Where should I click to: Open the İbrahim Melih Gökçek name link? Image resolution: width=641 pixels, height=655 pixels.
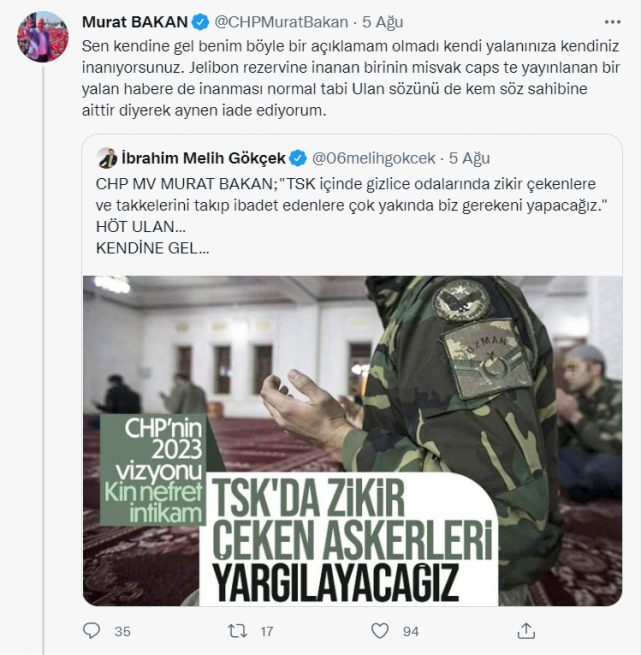click(x=203, y=158)
